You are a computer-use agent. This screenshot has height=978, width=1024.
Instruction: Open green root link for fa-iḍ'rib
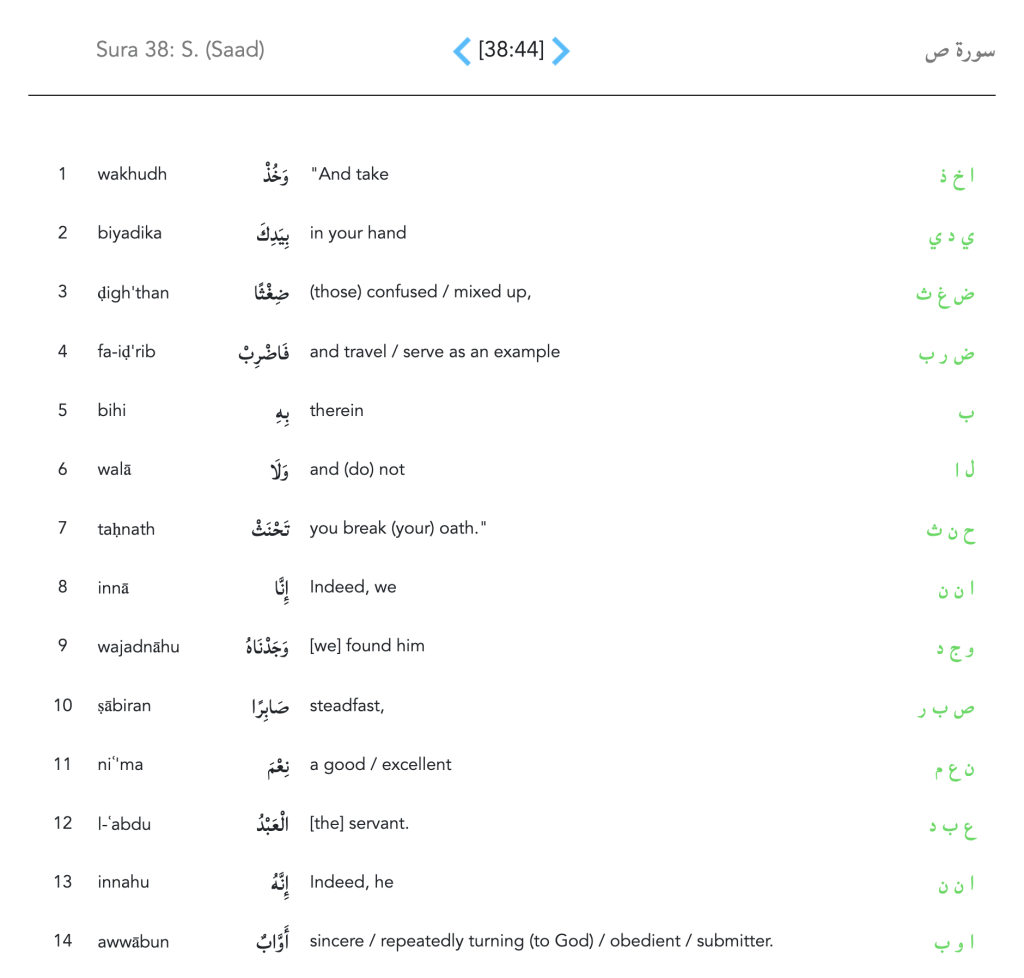(947, 354)
